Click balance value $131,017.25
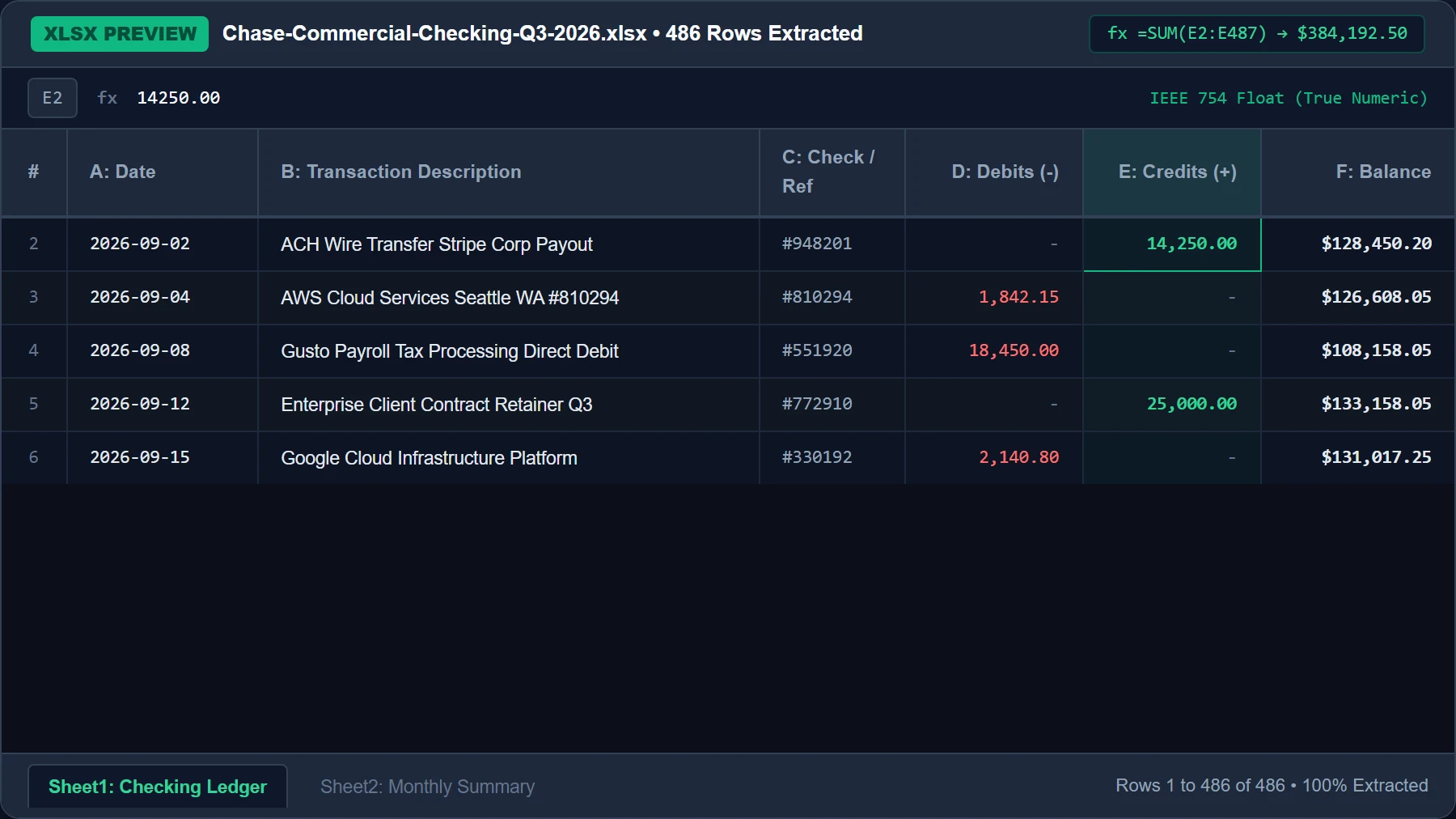The height and width of the screenshot is (819, 1456). coord(1376,457)
